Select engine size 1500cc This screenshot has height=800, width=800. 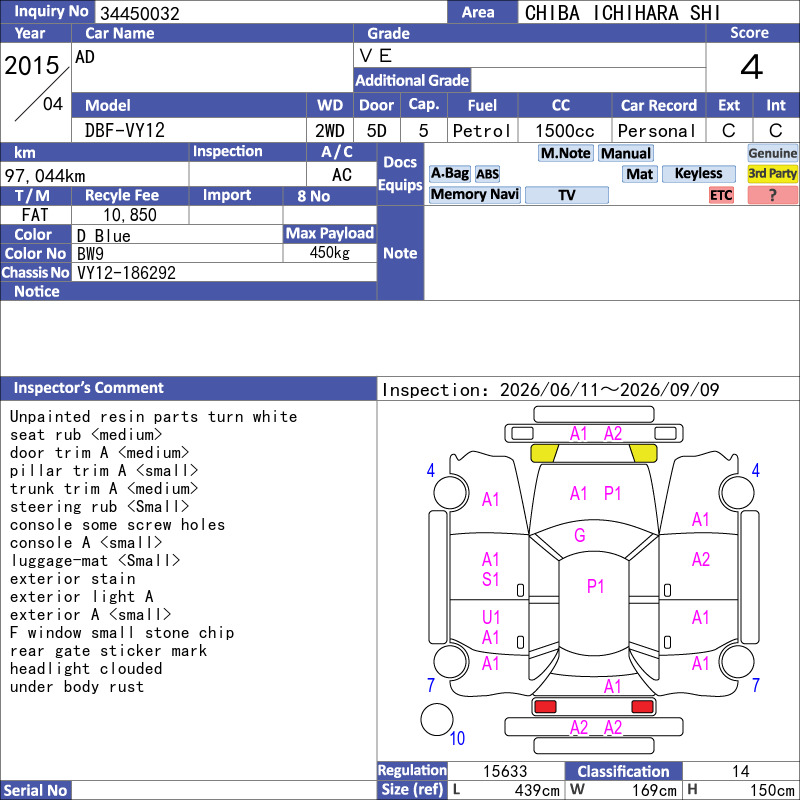[565, 131]
